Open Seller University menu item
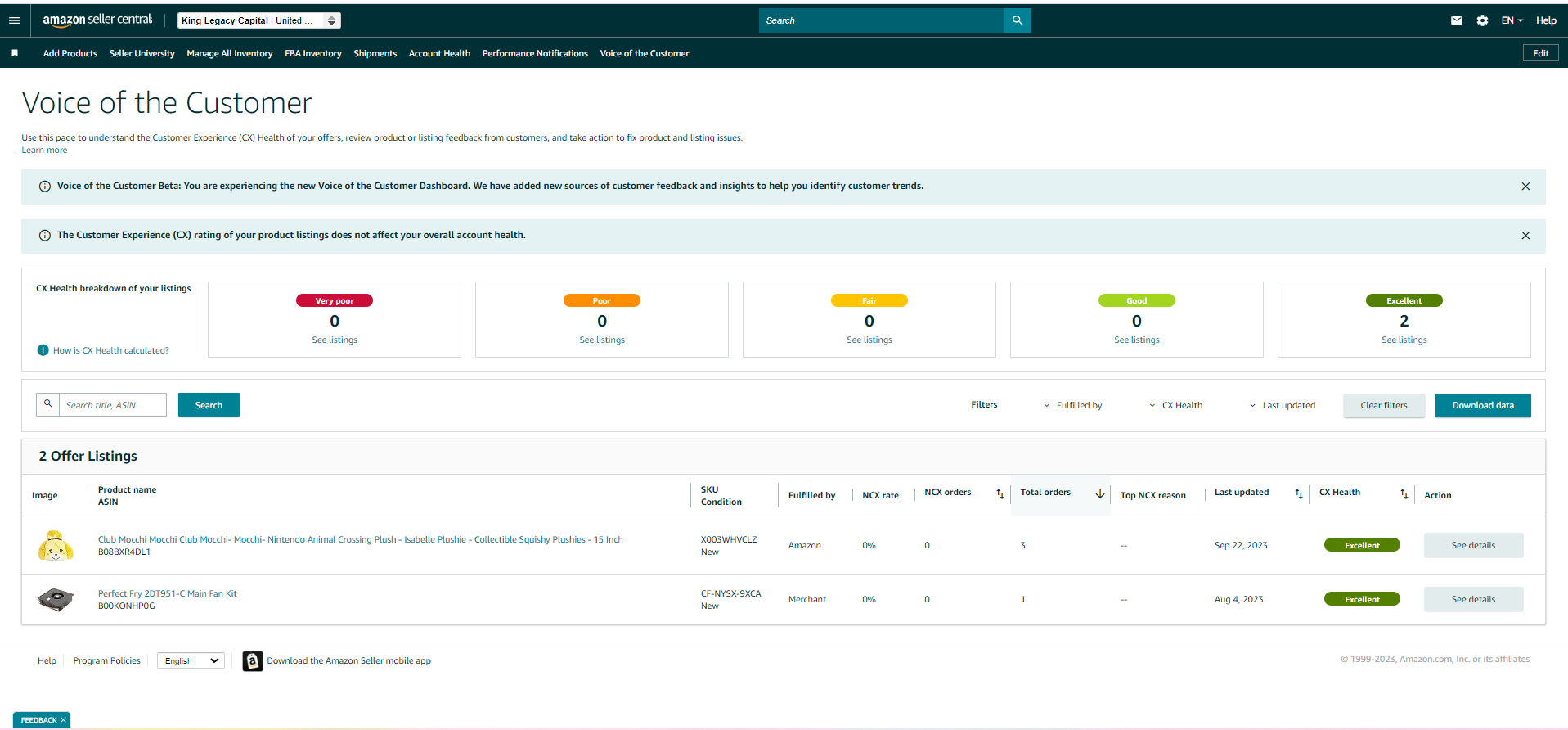The image size is (1568, 730). (142, 53)
